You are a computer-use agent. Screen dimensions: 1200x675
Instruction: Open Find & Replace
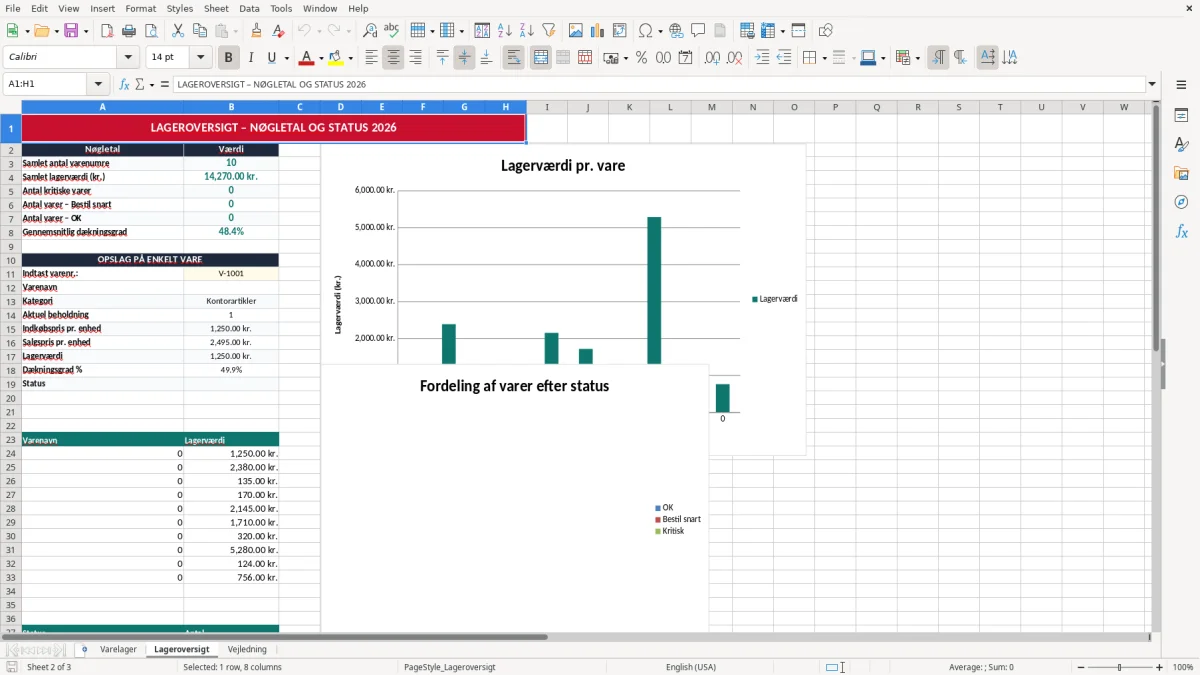(x=370, y=31)
